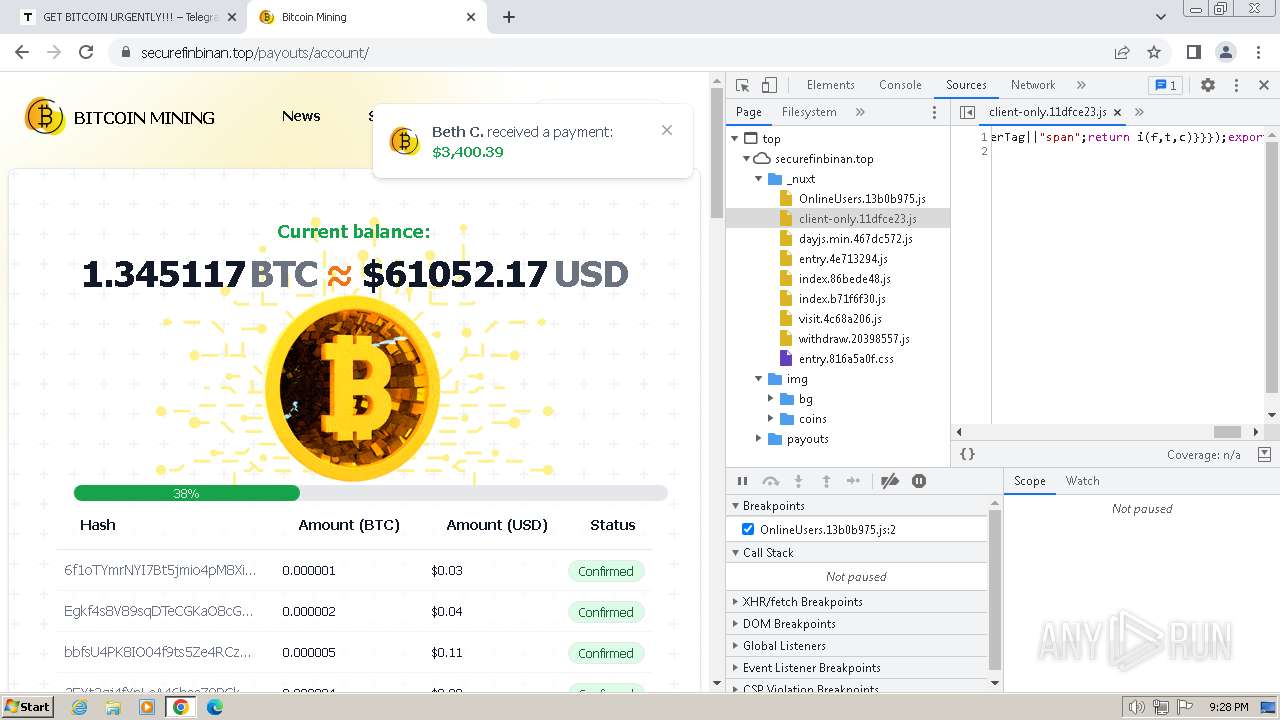Click the share page icon
The image size is (1280, 720).
pyautogui.click(x=1122, y=52)
